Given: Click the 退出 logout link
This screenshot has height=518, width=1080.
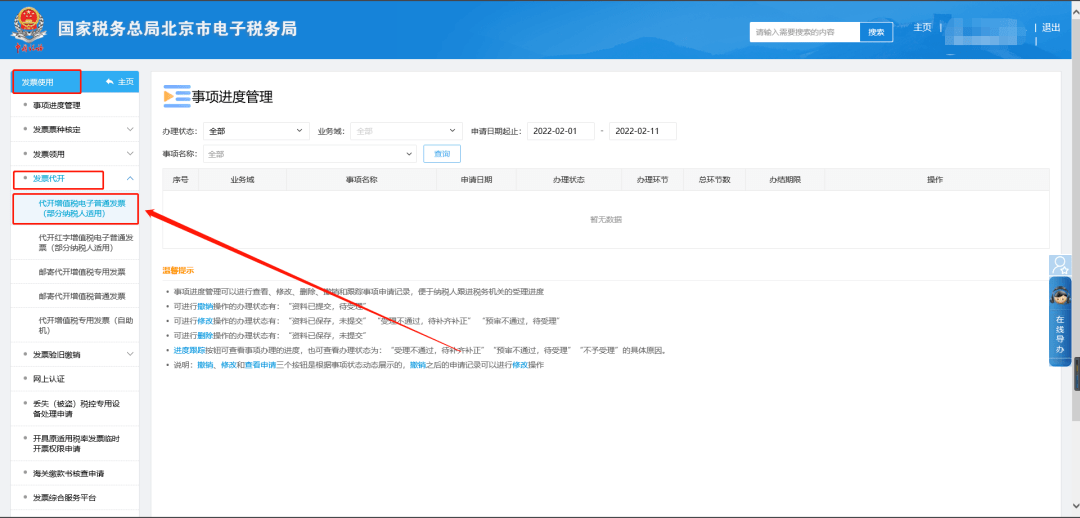Looking at the screenshot, I should click(x=1051, y=28).
